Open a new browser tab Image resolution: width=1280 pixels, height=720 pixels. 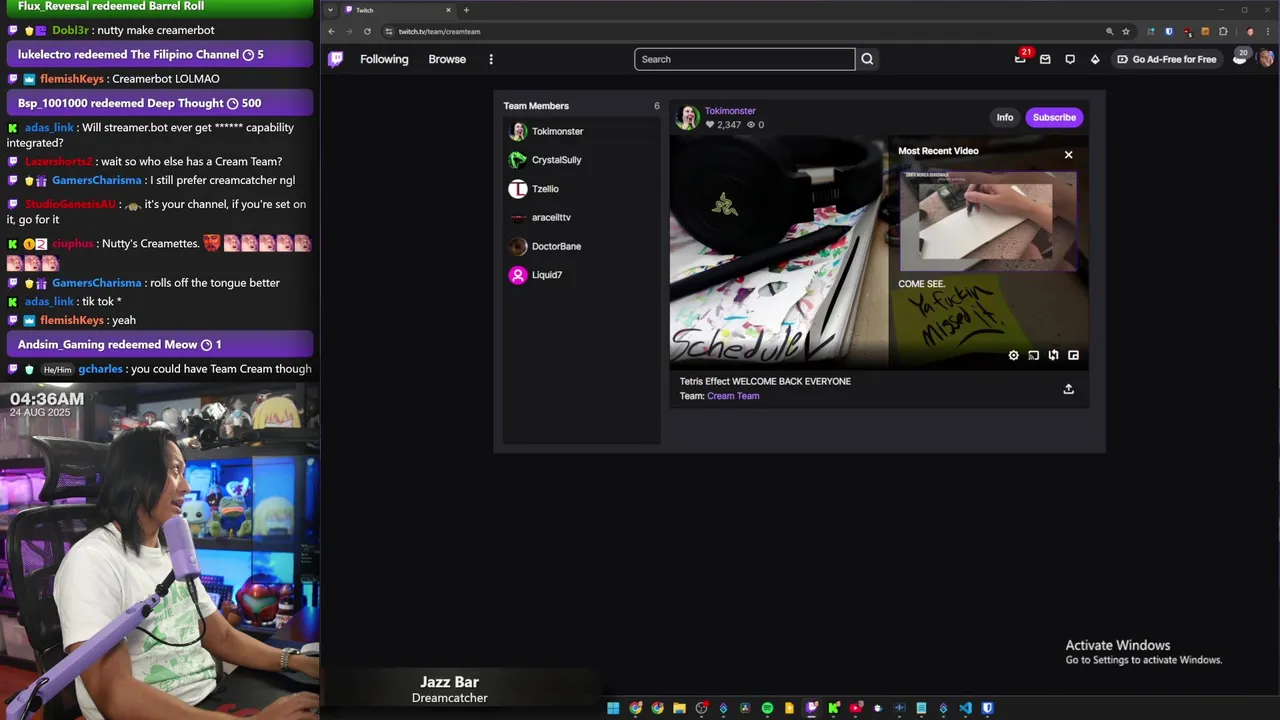(466, 10)
